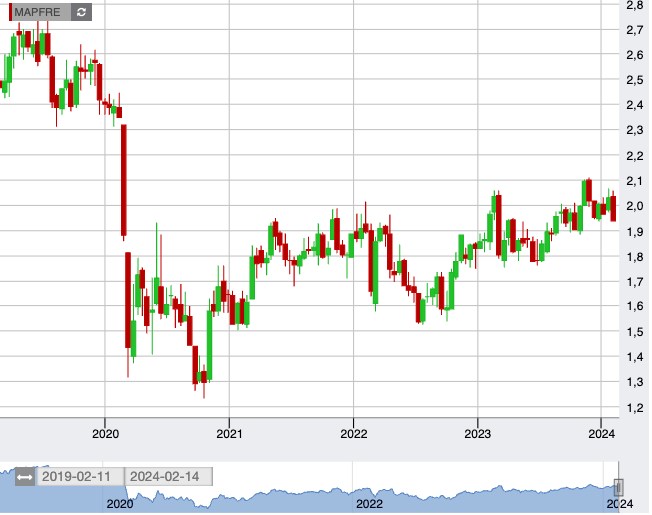Click the 2024 label on chart axis
This screenshot has width=652, height=515.
click(x=601, y=435)
